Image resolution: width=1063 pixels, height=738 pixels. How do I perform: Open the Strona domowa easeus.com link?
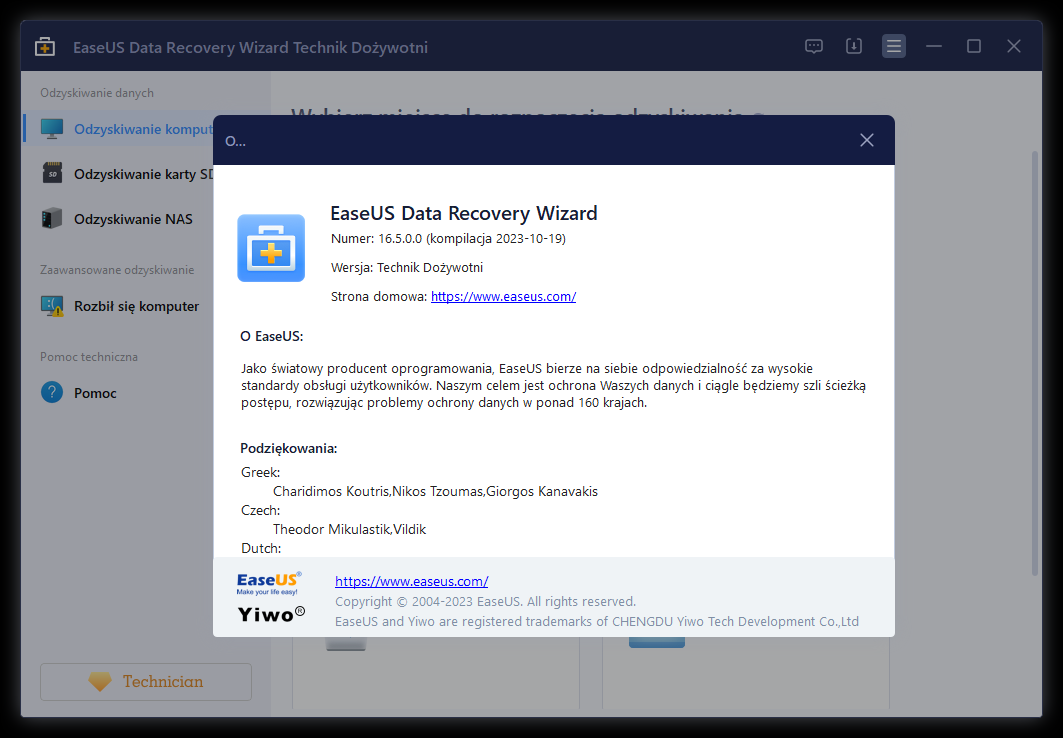pos(504,296)
